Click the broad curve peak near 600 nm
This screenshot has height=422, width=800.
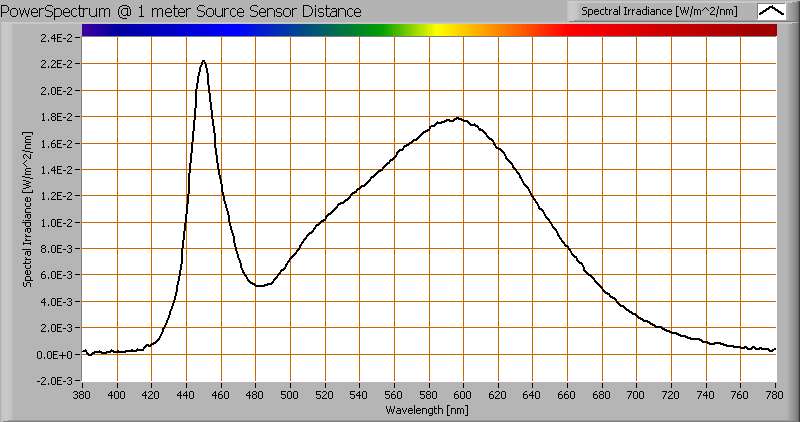coord(458,119)
